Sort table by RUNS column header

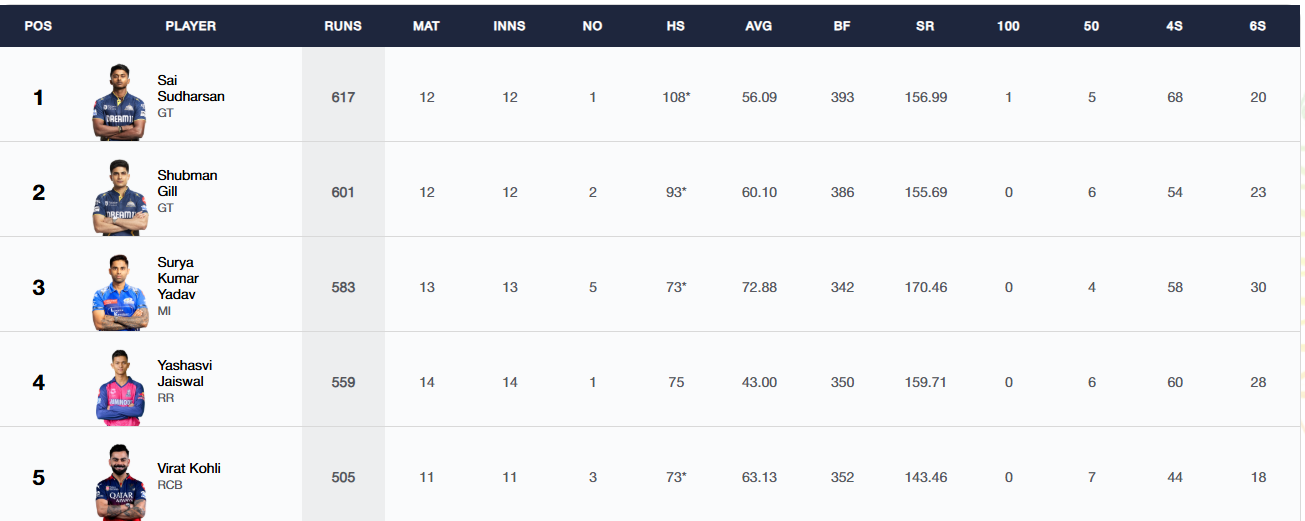(343, 26)
